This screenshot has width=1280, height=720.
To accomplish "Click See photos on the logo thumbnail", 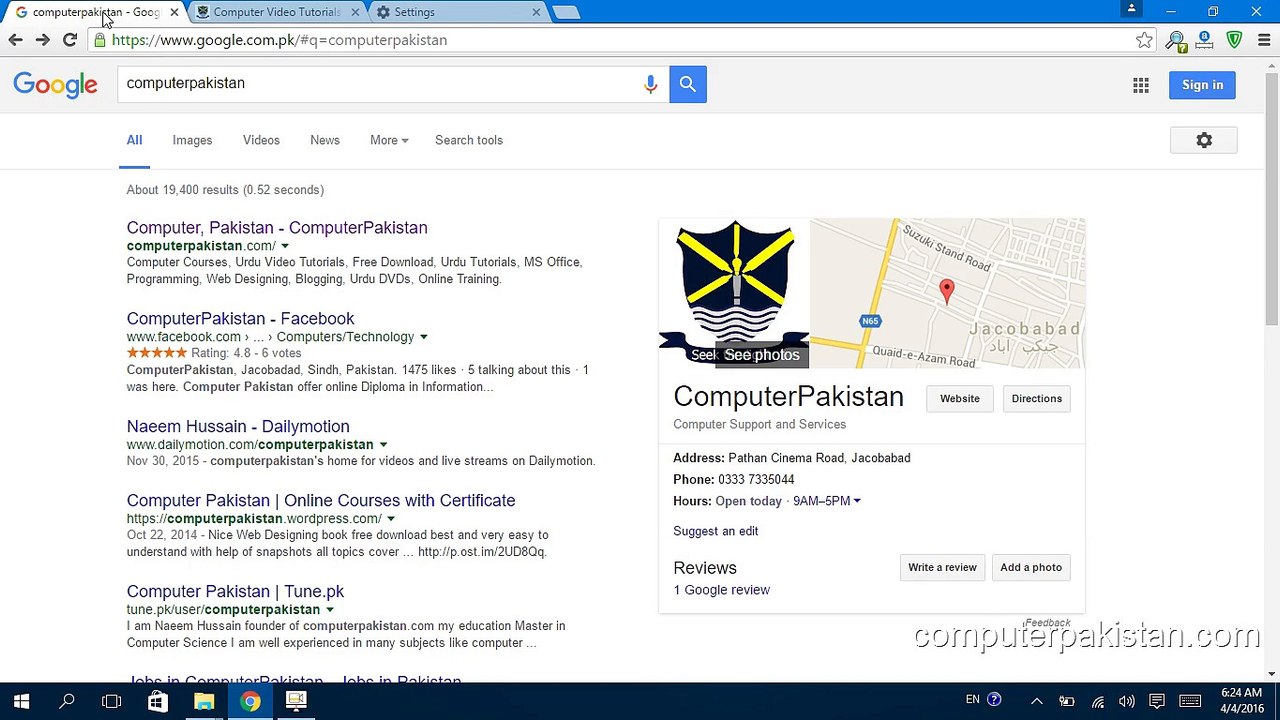I will [762, 355].
